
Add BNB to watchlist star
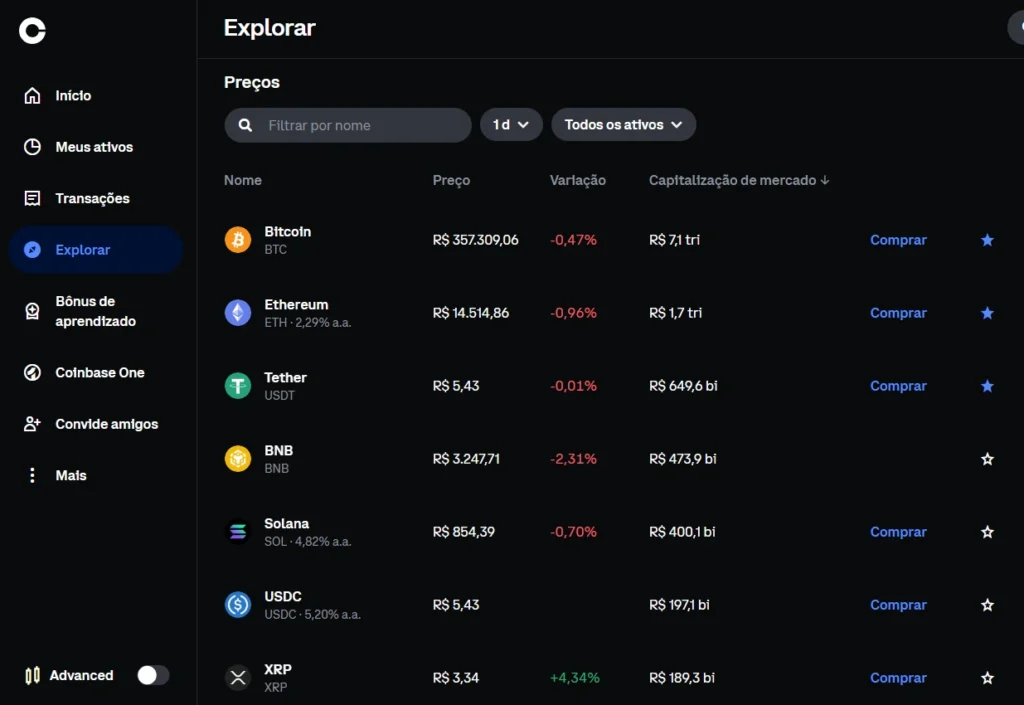click(987, 459)
